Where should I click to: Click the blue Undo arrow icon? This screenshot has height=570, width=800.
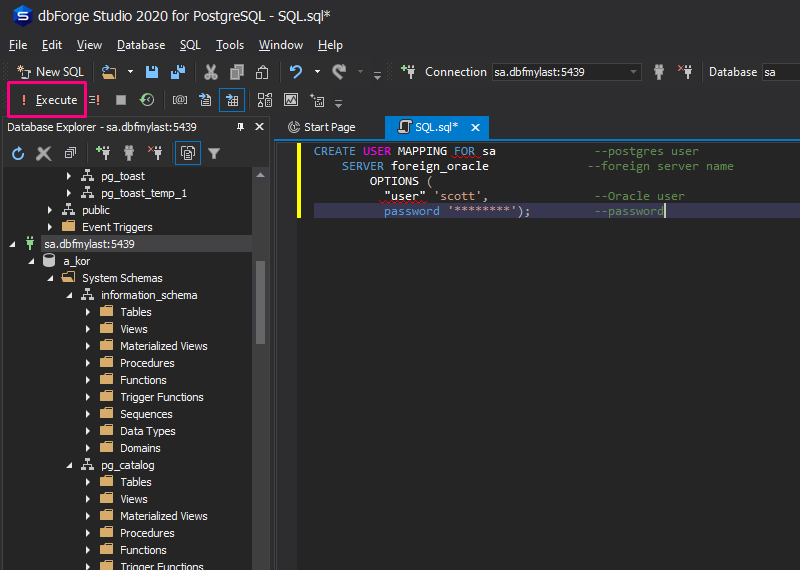point(296,72)
